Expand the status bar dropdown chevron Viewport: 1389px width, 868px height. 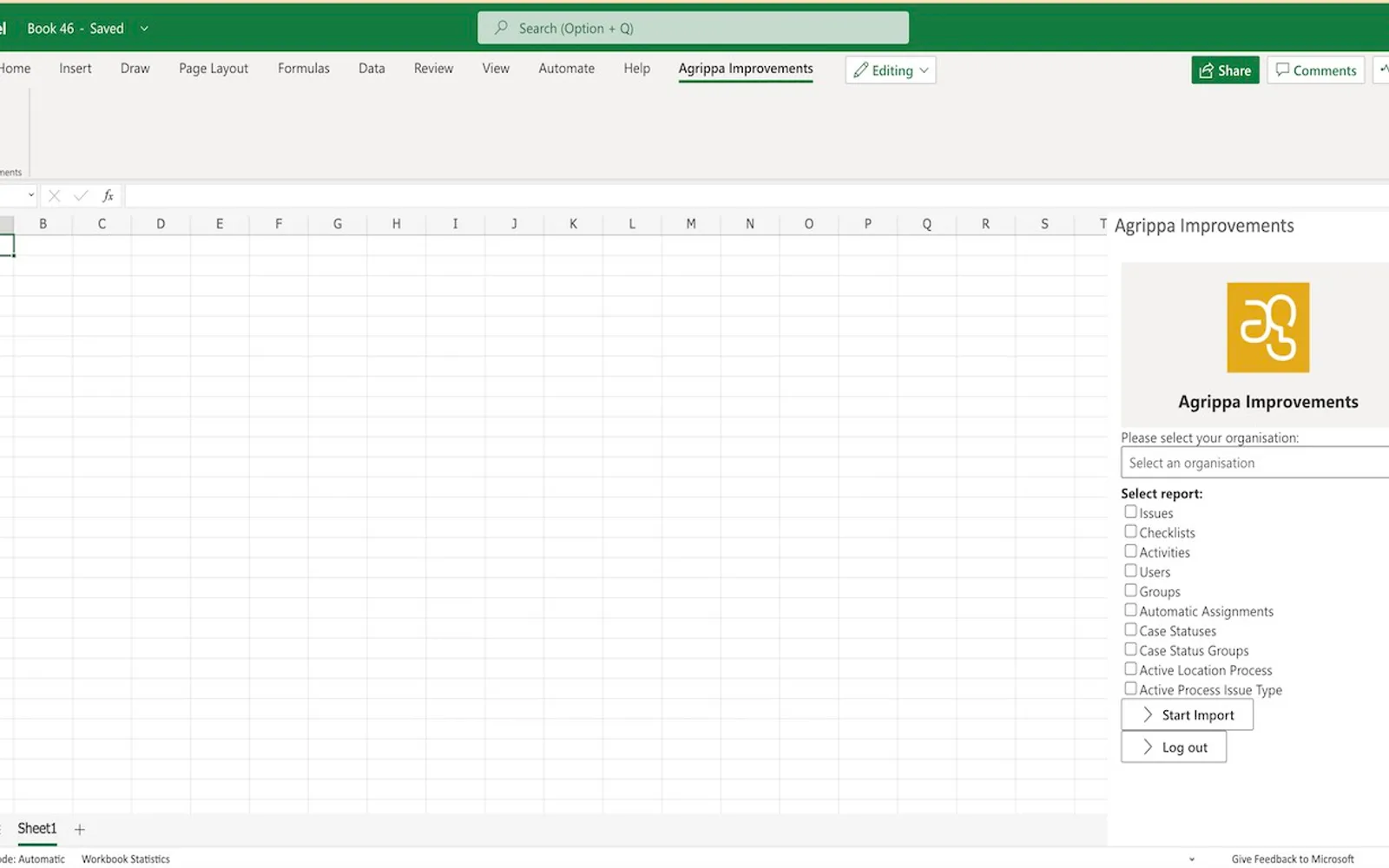1191,859
